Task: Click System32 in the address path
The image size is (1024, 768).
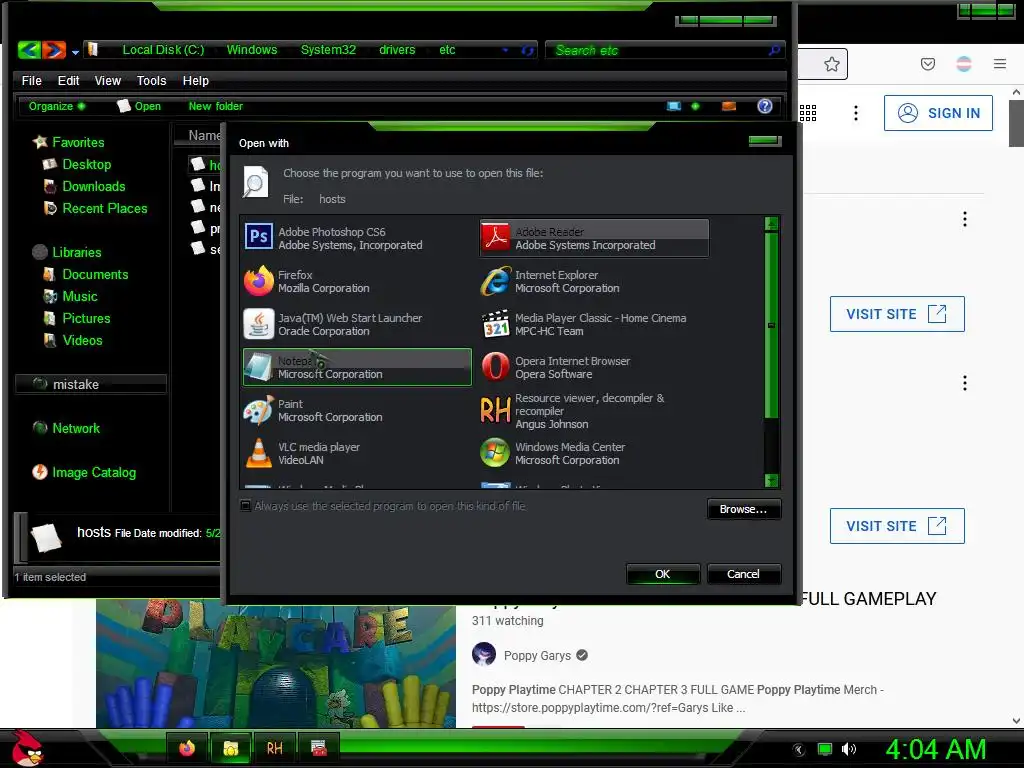Action: pos(328,50)
